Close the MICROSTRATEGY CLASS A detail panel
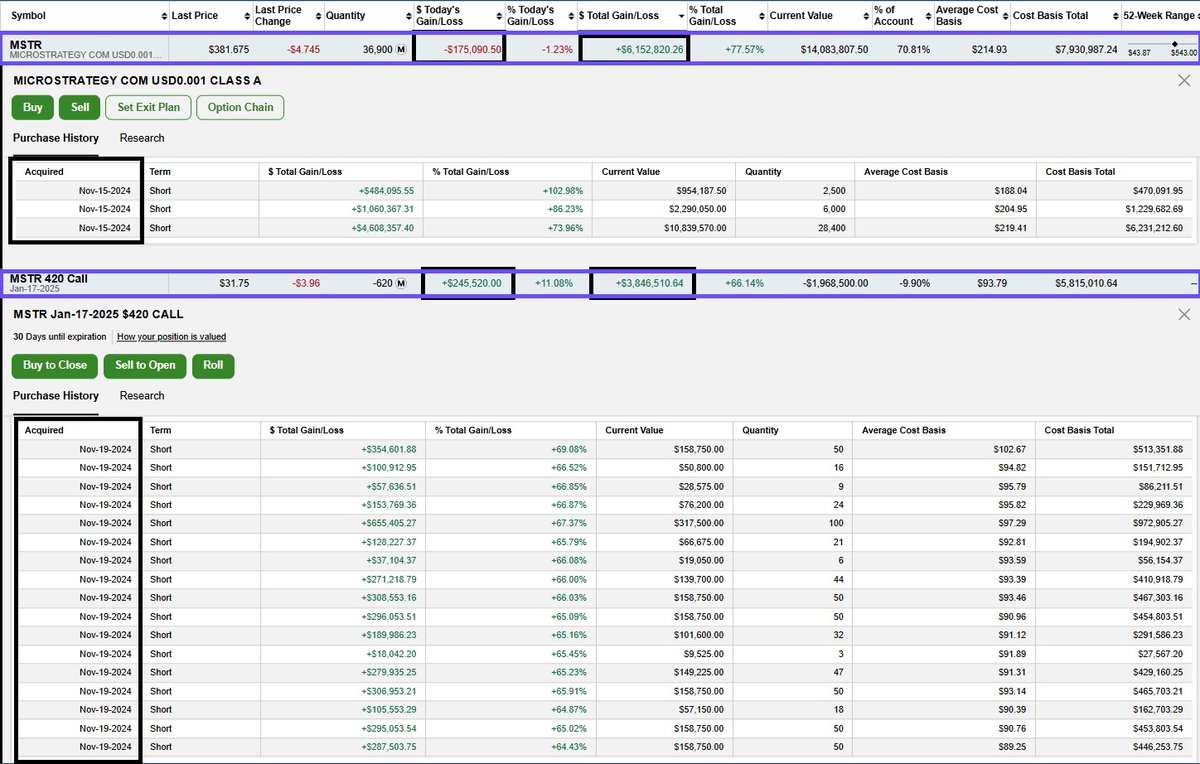This screenshot has width=1200, height=764. [x=1184, y=80]
